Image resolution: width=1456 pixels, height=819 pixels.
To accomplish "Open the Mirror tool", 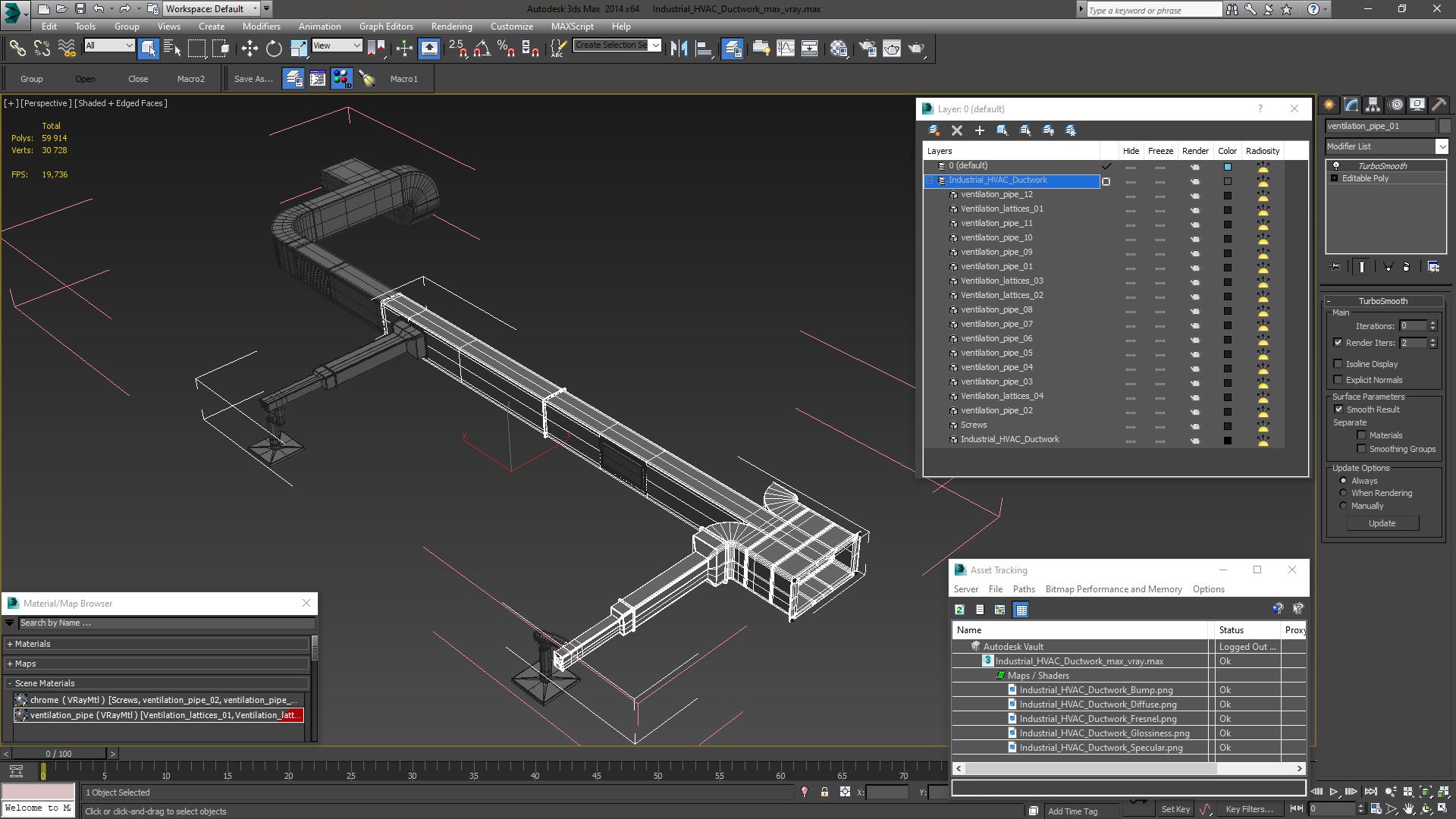I will pos(679,49).
